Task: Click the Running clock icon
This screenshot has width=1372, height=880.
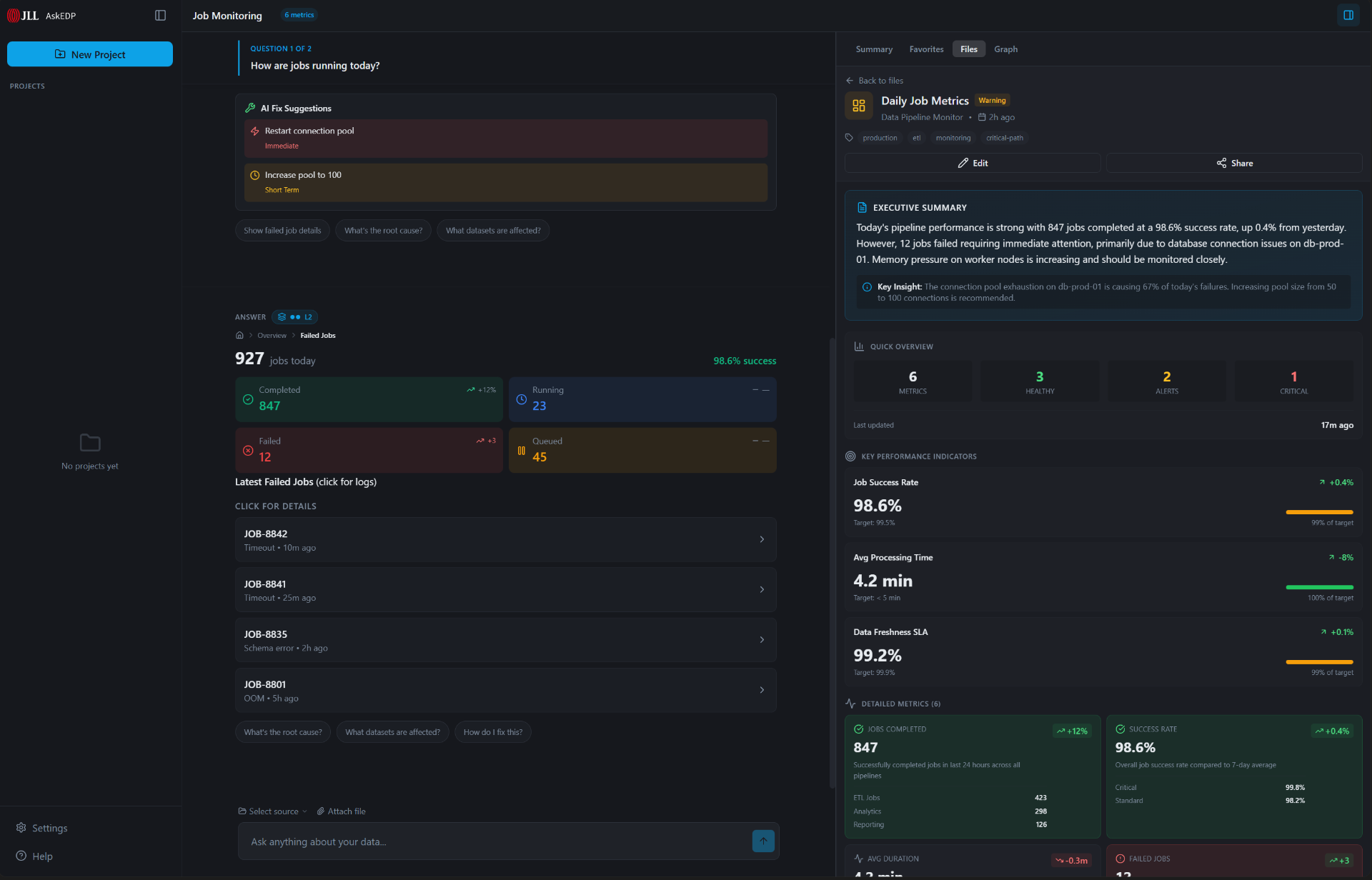Action: pyautogui.click(x=522, y=399)
